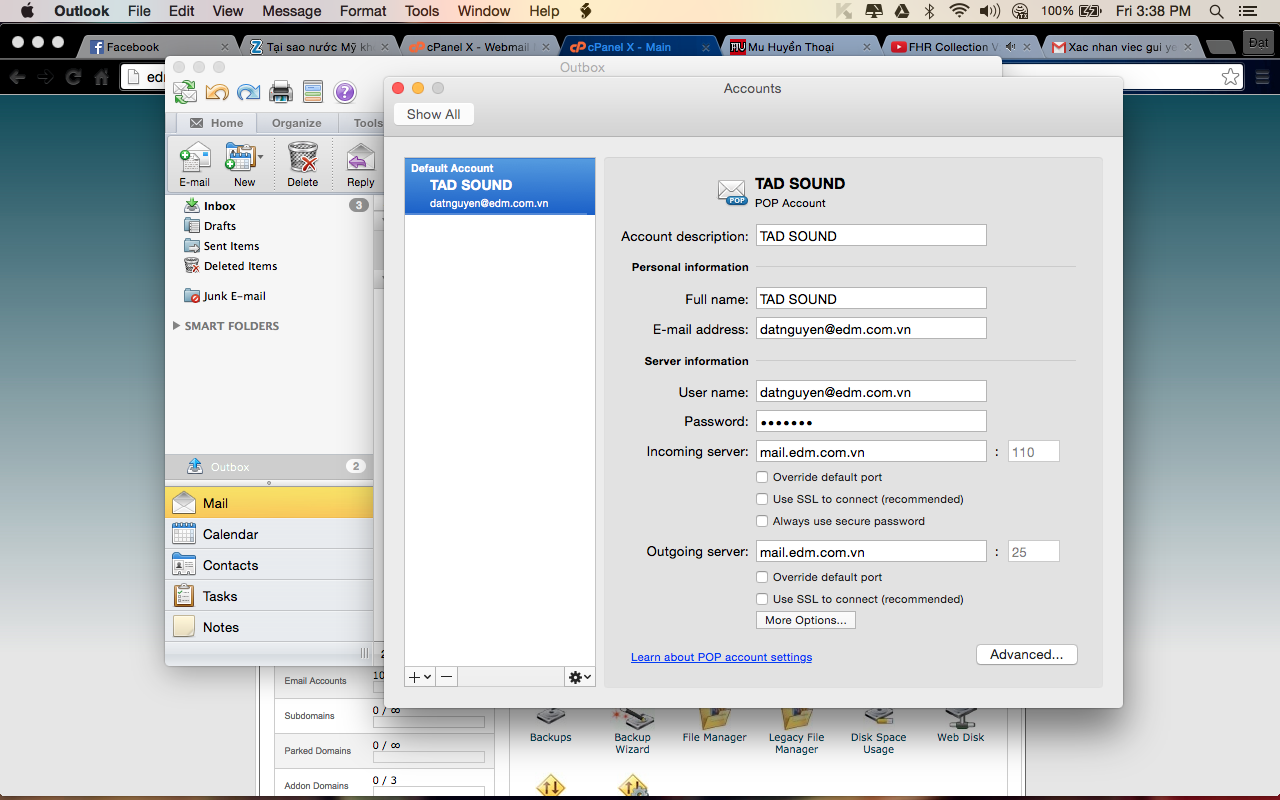Open the add account plus dropdown
Image resolution: width=1280 pixels, height=800 pixels.
[420, 677]
